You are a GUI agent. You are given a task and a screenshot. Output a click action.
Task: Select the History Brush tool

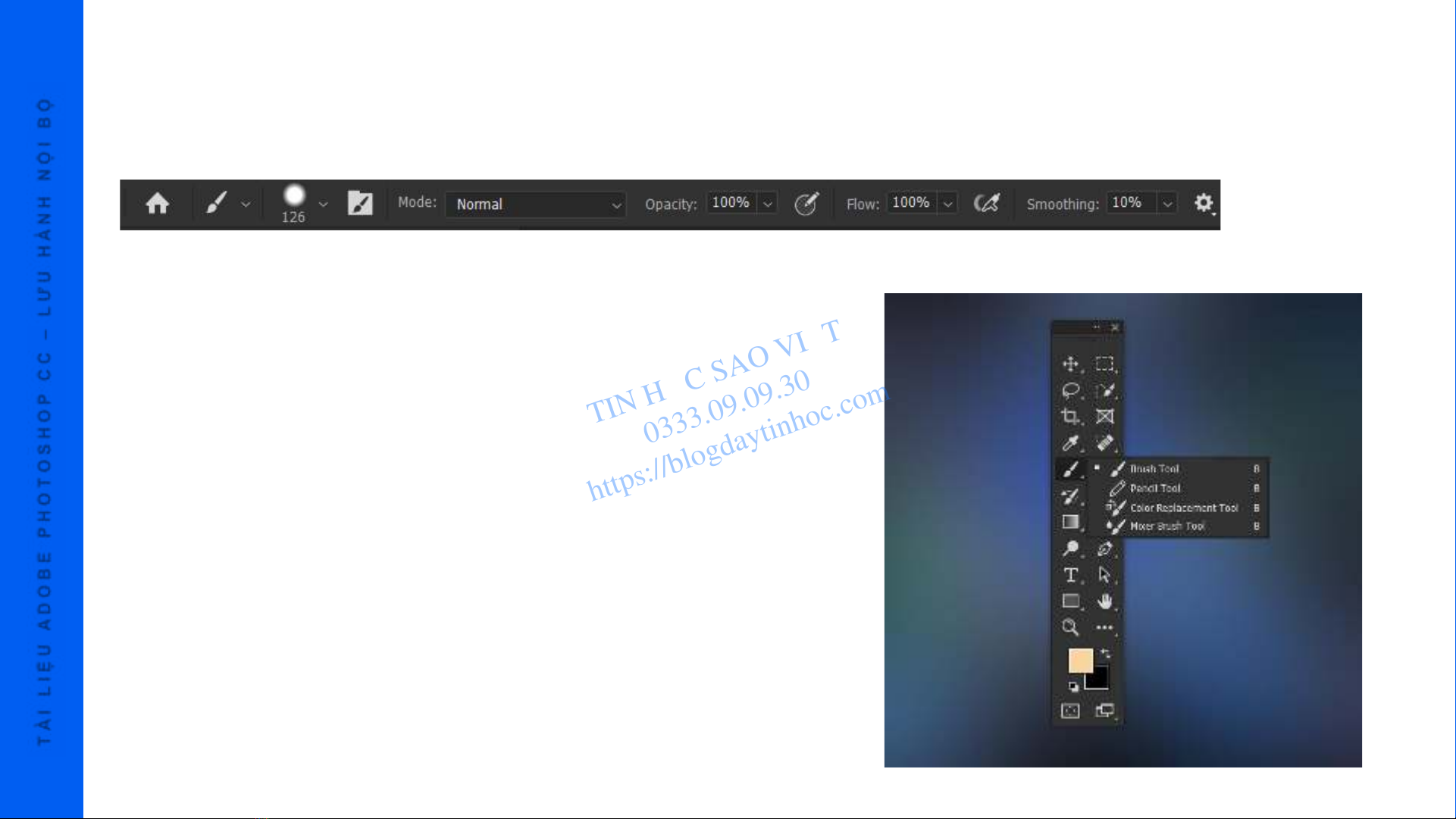point(1070,496)
